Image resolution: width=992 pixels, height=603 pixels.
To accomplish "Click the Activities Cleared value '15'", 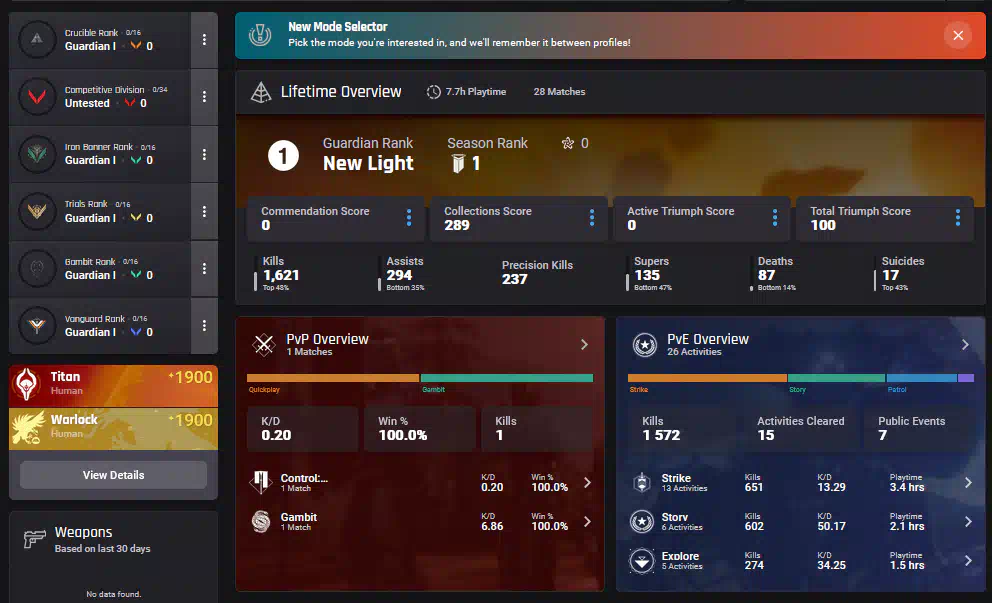I will click(766, 435).
